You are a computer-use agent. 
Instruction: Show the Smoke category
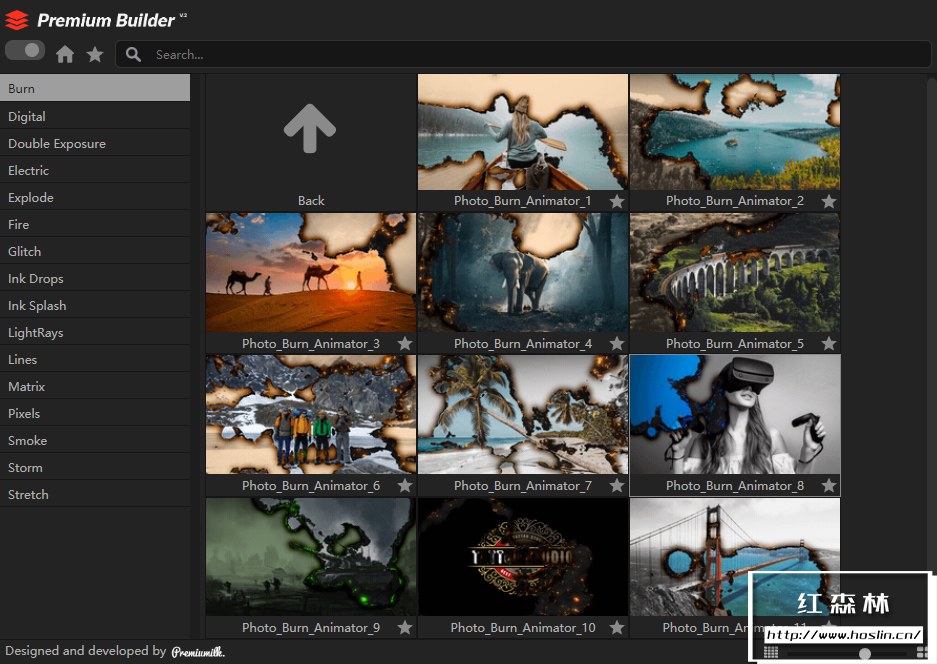pyautogui.click(x=95, y=440)
